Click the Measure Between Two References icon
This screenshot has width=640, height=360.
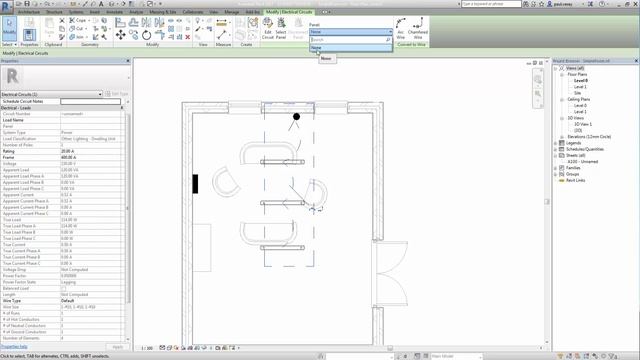(x=222, y=35)
